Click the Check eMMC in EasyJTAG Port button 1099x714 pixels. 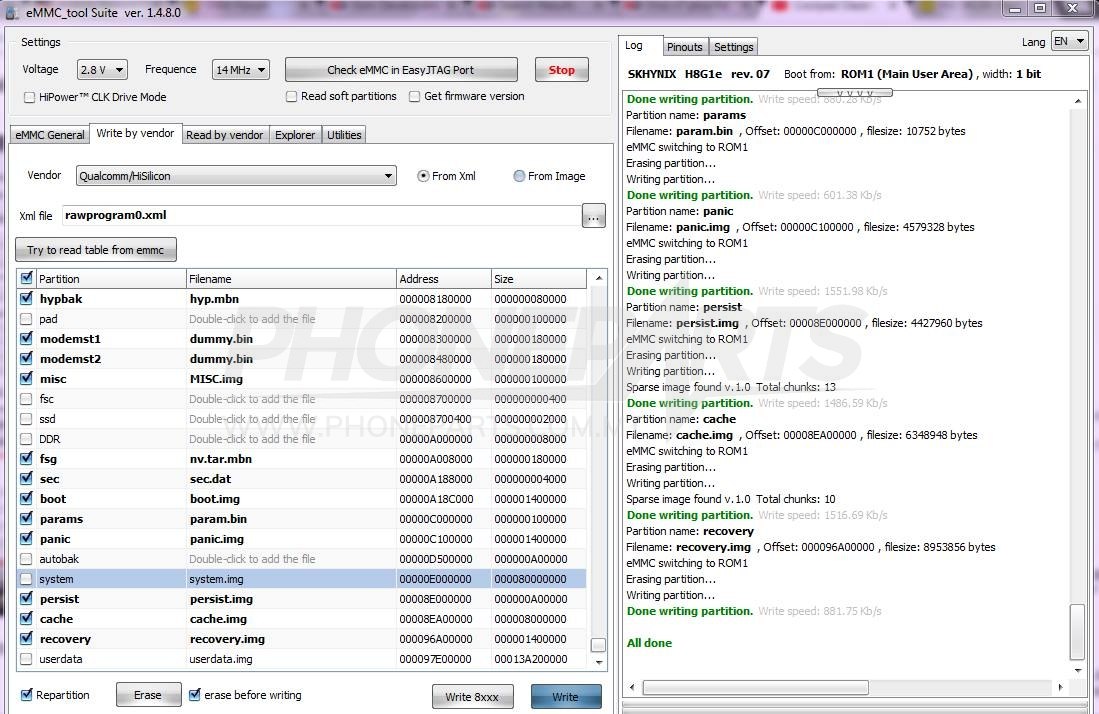[401, 69]
